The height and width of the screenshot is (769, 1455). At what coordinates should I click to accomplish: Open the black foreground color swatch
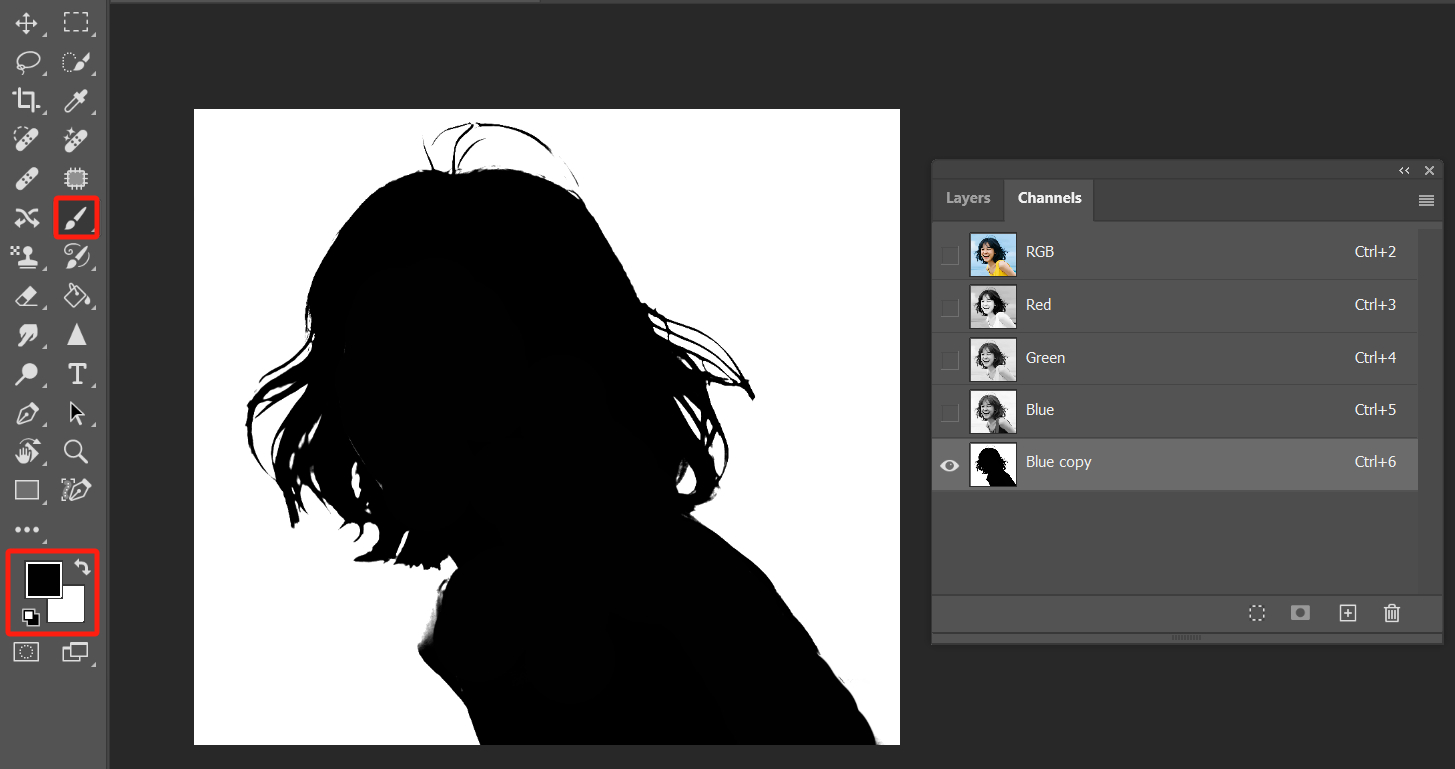coord(43,579)
